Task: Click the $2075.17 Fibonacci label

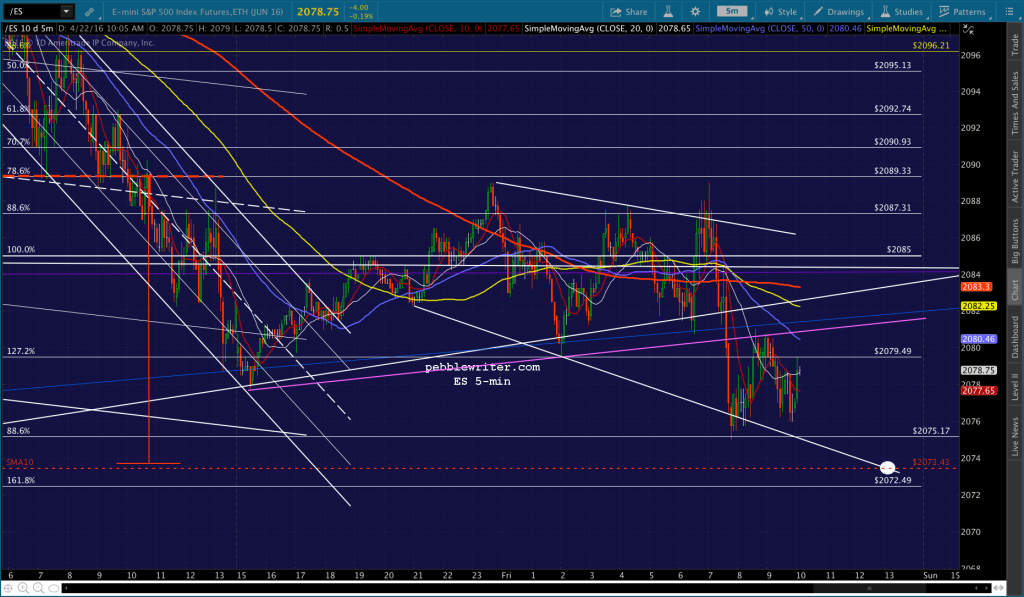Action: [931, 430]
